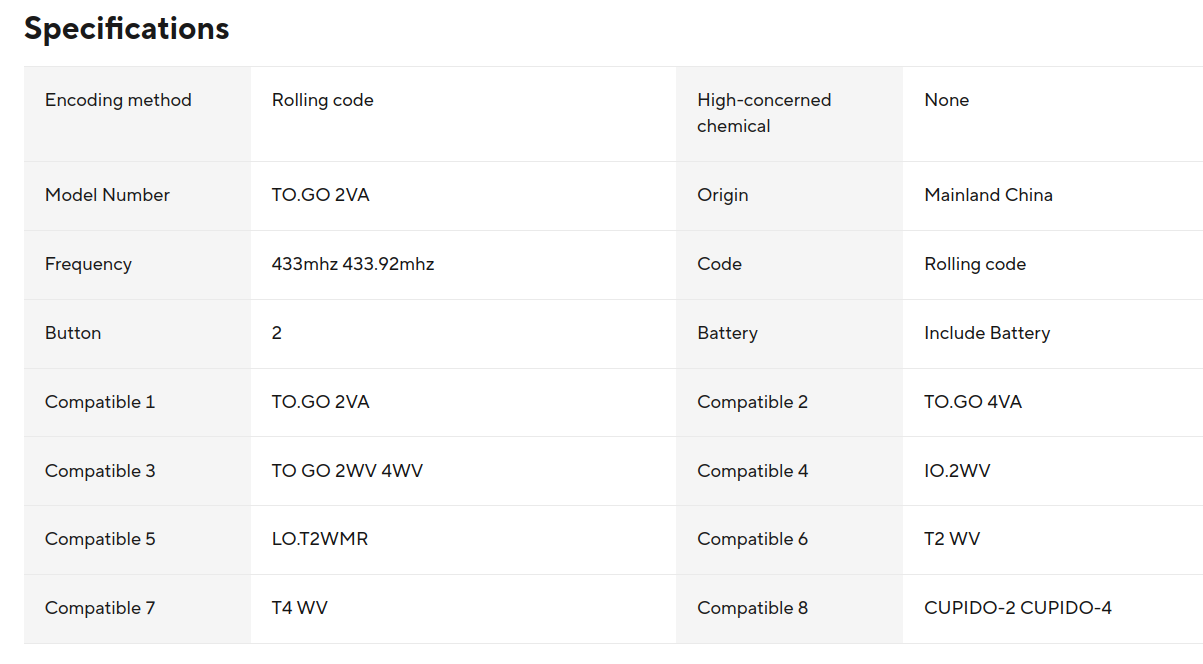1203x664 pixels.
Task: Click the LO.T2WMR value
Action: (x=320, y=539)
